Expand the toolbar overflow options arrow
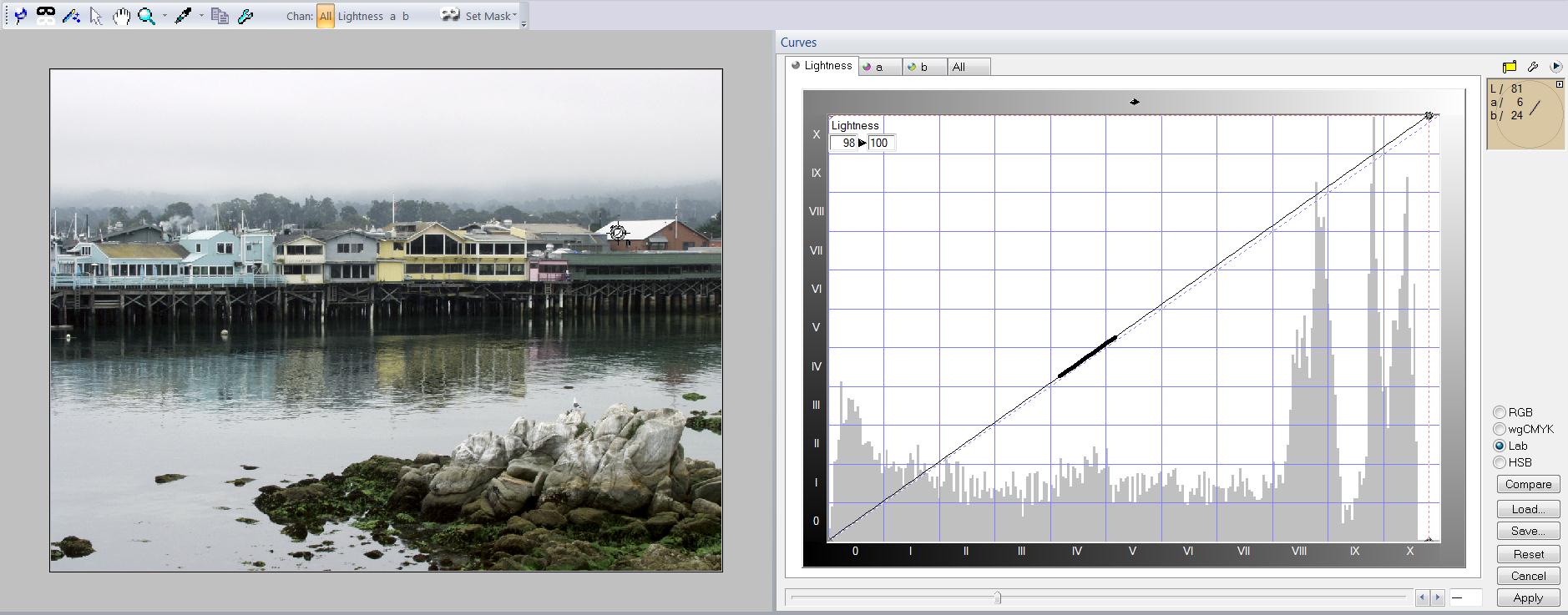The height and width of the screenshot is (615, 1568). point(524,25)
